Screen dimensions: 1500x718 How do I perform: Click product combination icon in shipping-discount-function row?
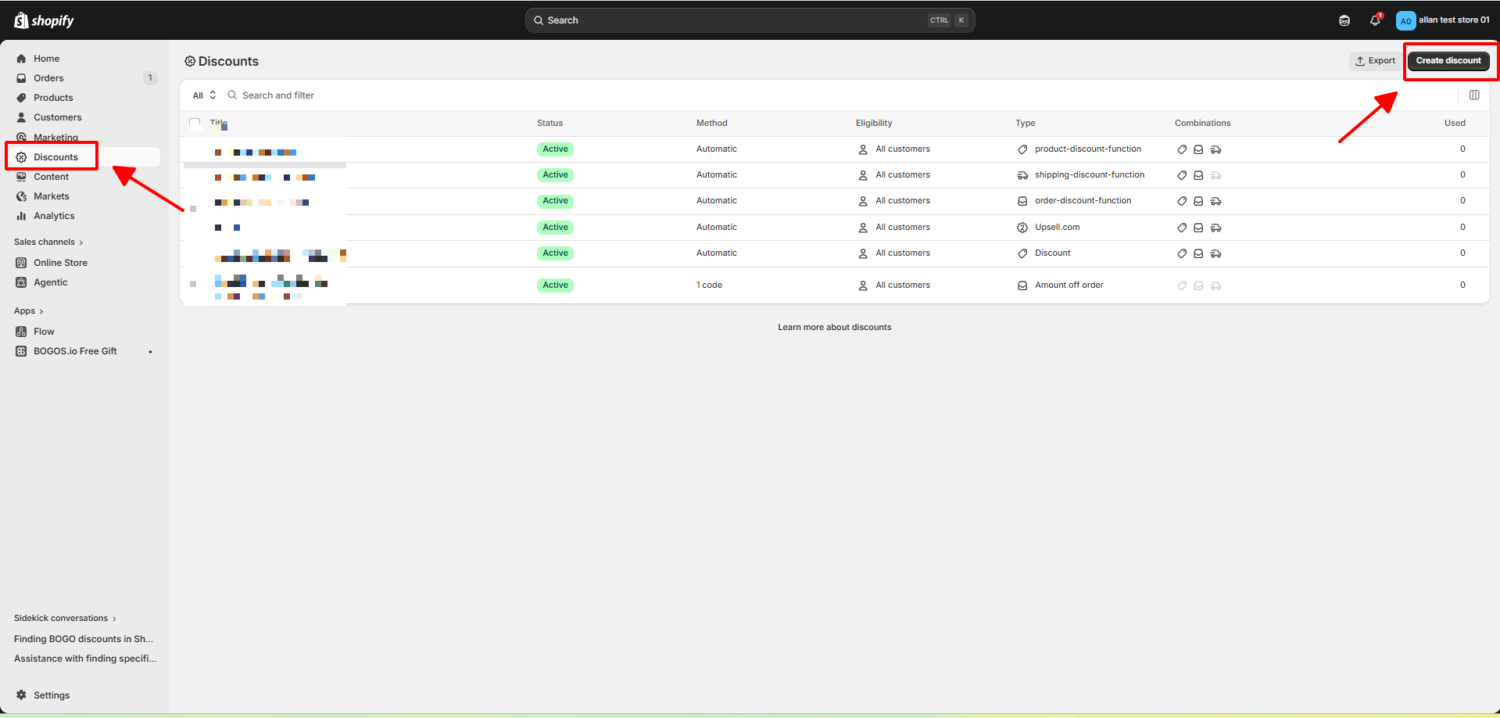click(x=1182, y=175)
